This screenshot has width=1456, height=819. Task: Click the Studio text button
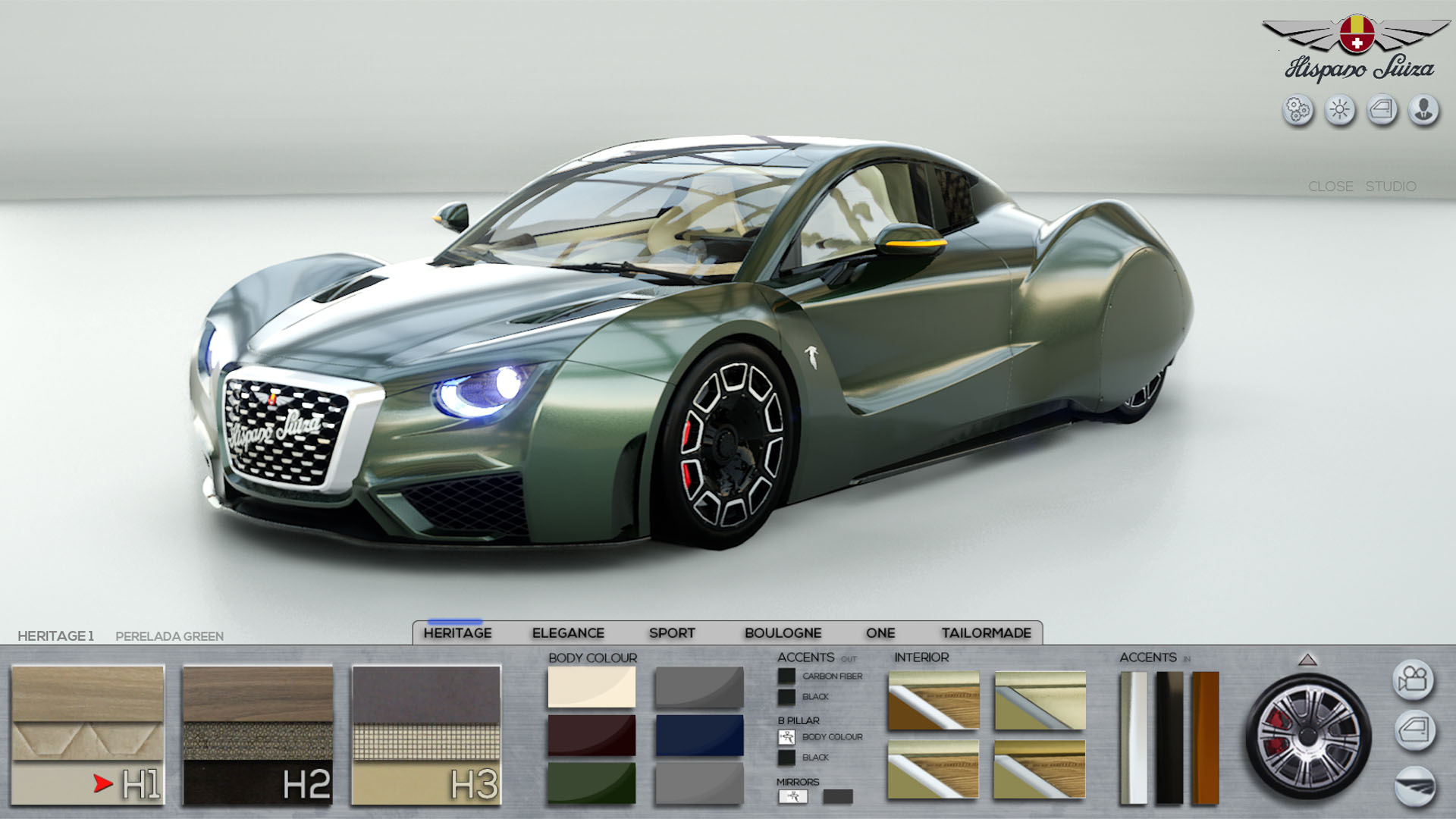1391,187
